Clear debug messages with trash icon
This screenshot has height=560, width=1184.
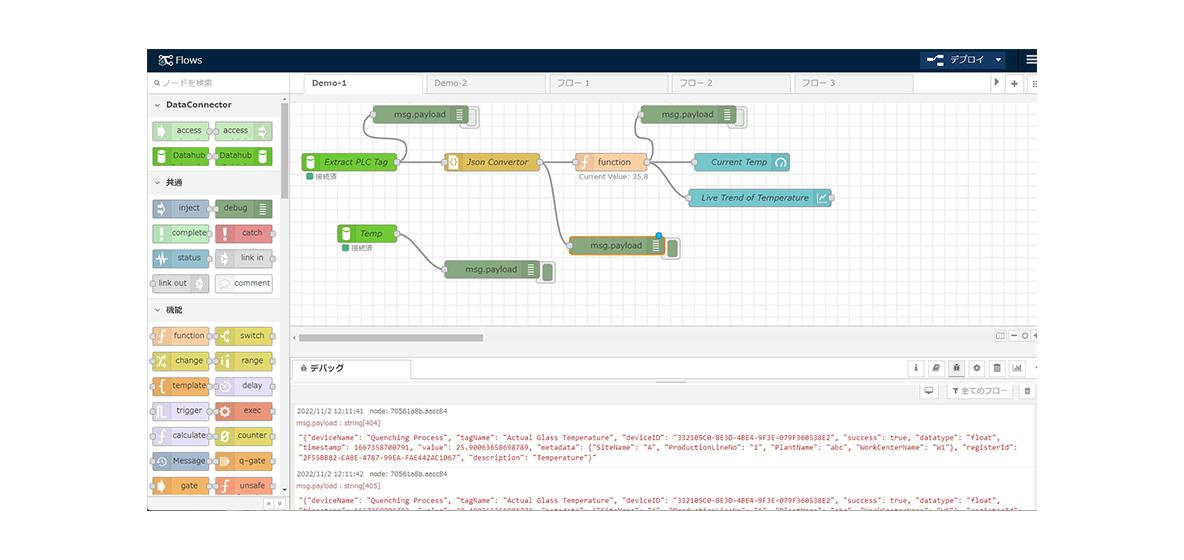1027,391
